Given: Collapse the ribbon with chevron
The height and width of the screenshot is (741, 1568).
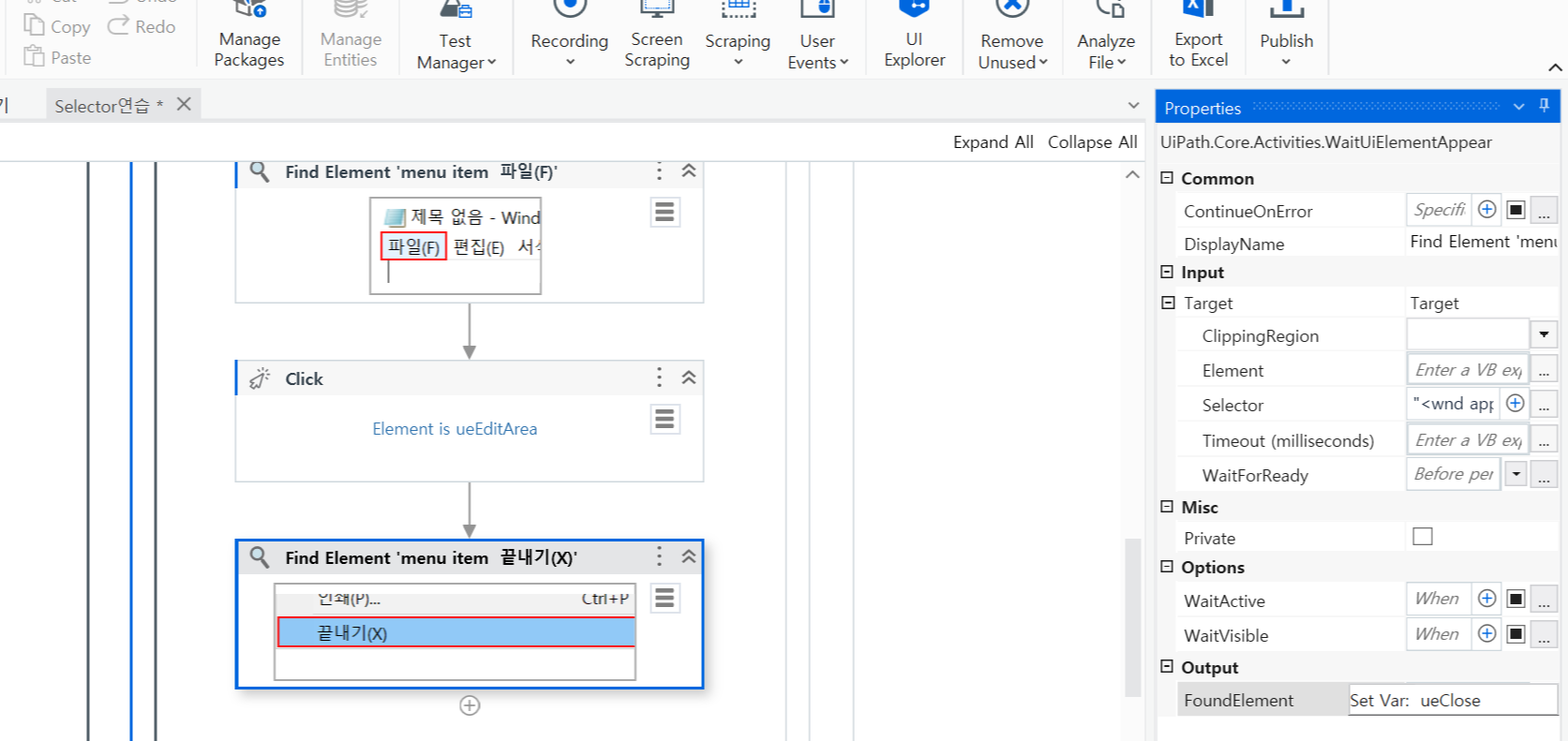Looking at the screenshot, I should (1555, 67).
